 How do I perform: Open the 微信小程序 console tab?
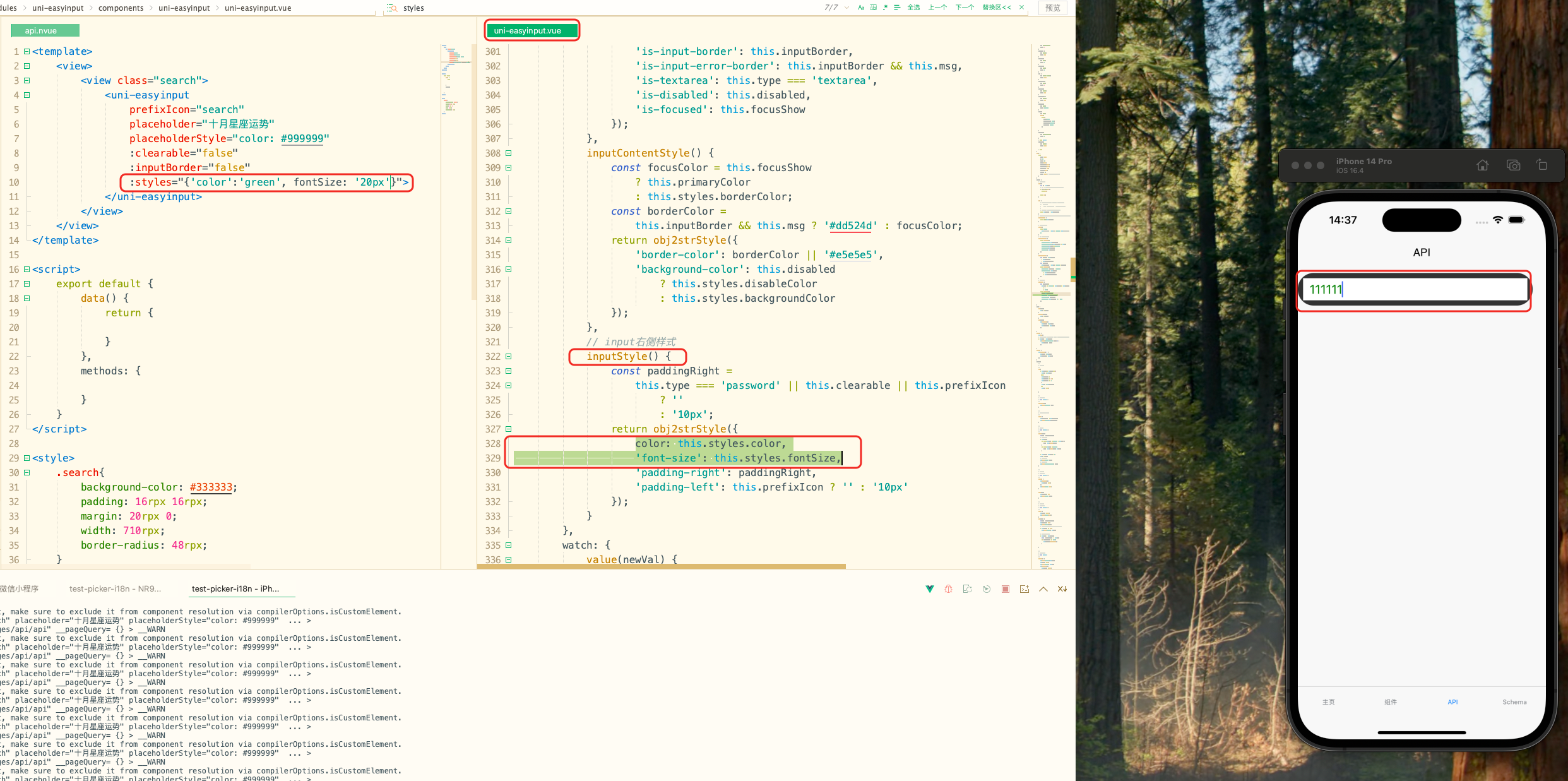coord(19,588)
